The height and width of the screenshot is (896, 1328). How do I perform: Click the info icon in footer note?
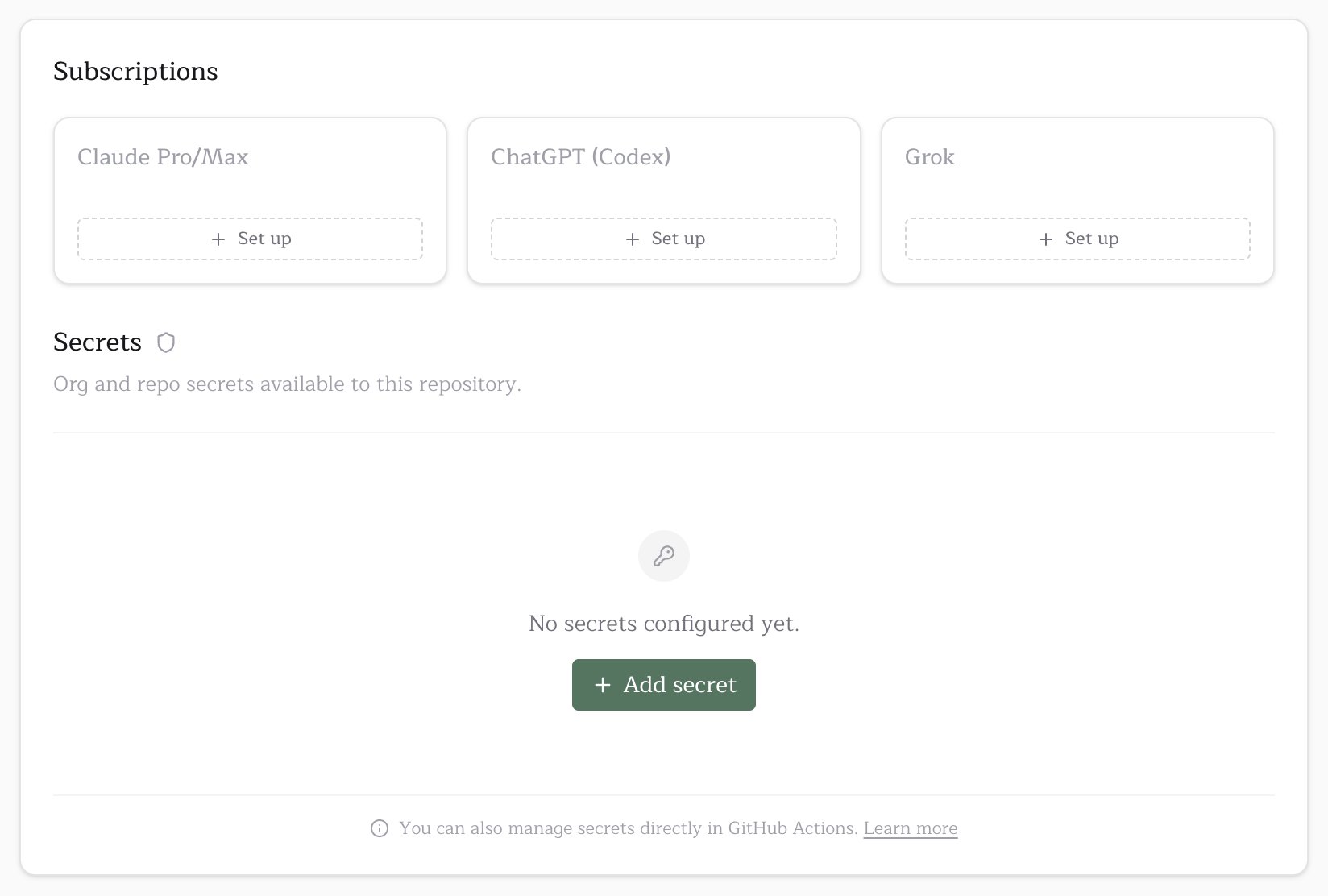coord(380,828)
